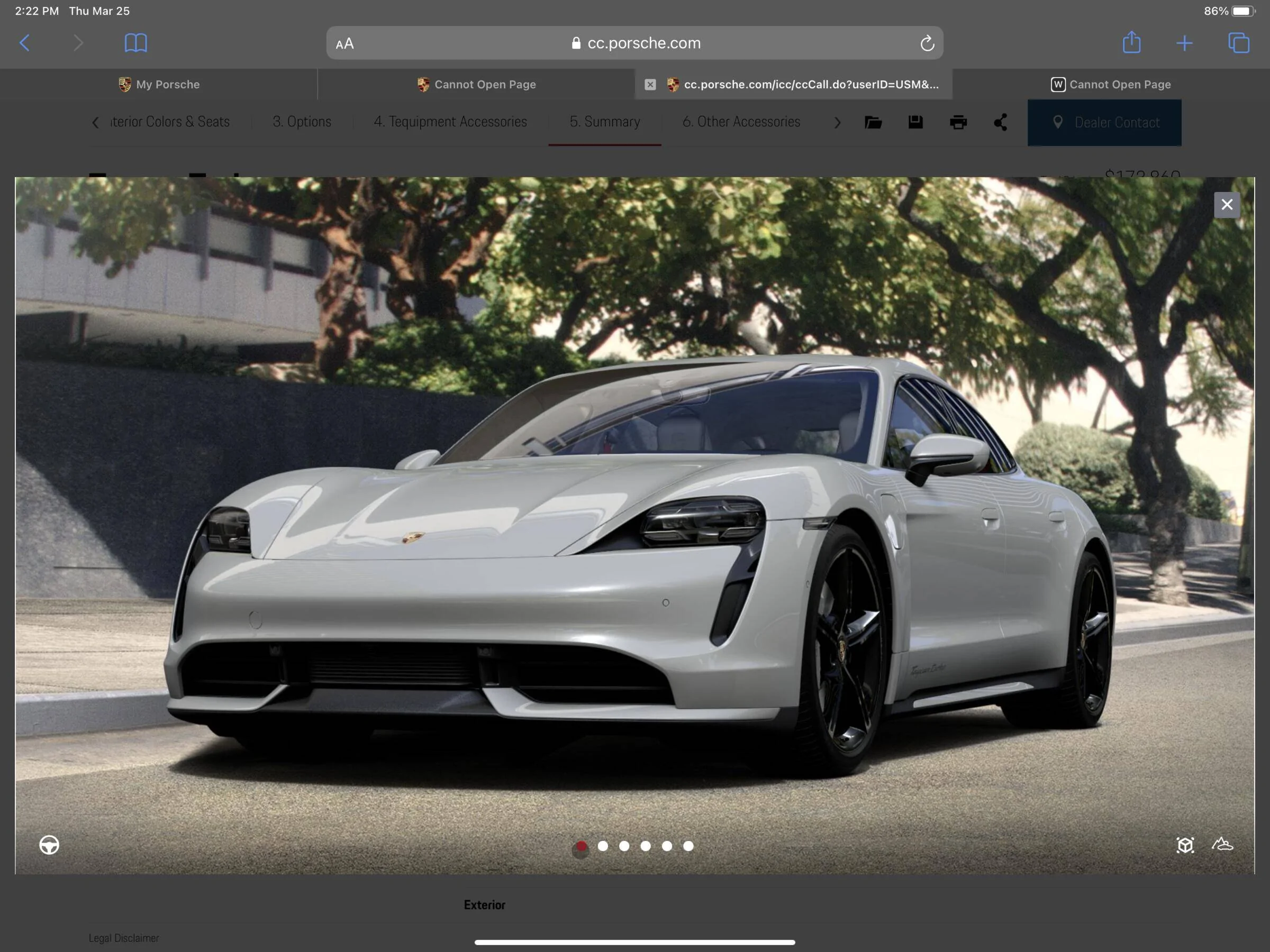Share configuration with the share icon
This screenshot has width=1270, height=952.
(1000, 122)
